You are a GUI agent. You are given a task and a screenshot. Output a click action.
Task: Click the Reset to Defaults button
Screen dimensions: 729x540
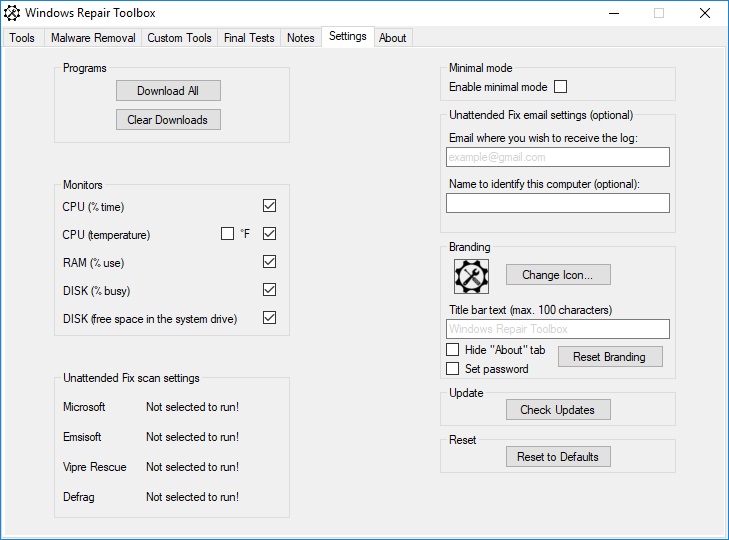tap(558, 457)
